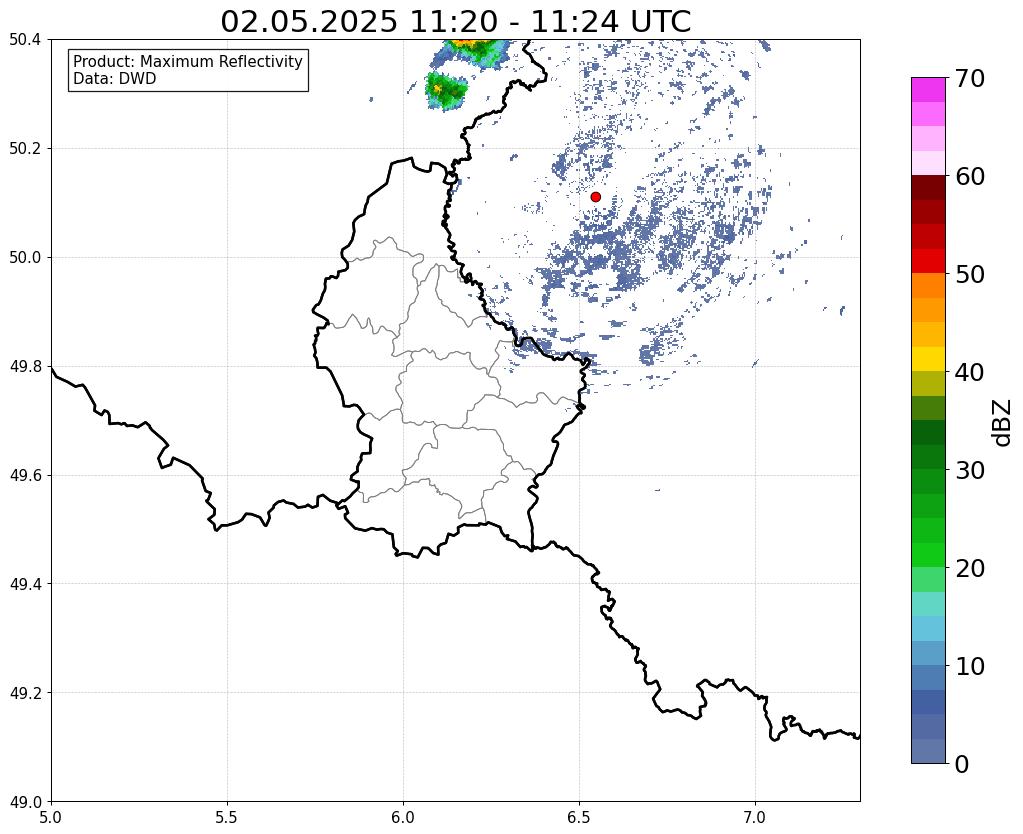This screenshot has width=1023, height=834.
Task: Click the longitude 7.0 axis label
Action: tap(755, 817)
